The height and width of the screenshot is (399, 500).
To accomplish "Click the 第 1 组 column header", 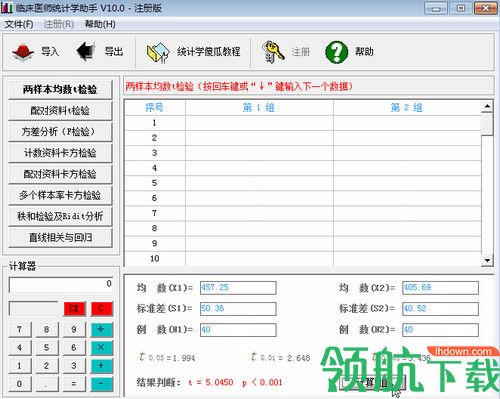I will pos(259,107).
